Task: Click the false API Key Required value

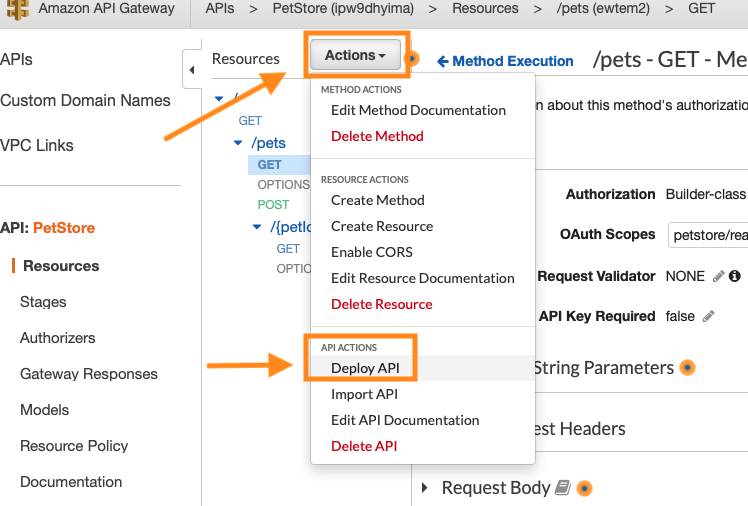Action: (680, 316)
